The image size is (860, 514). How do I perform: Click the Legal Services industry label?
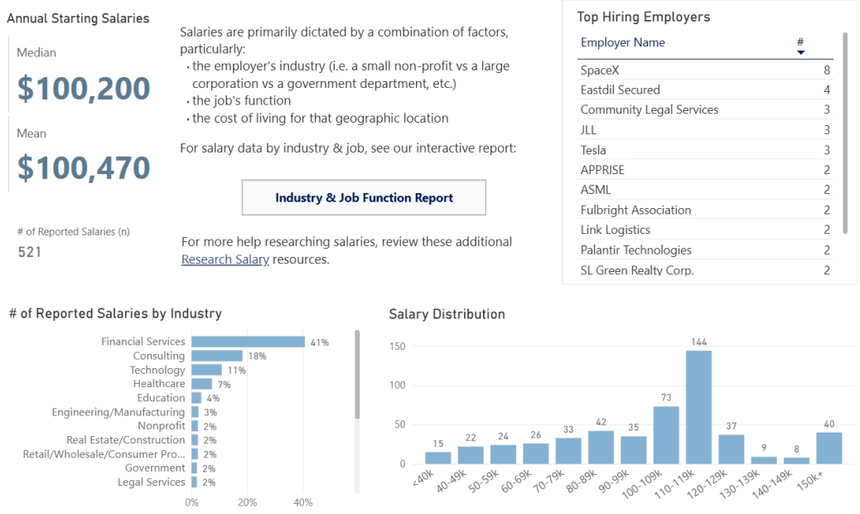tap(151, 482)
